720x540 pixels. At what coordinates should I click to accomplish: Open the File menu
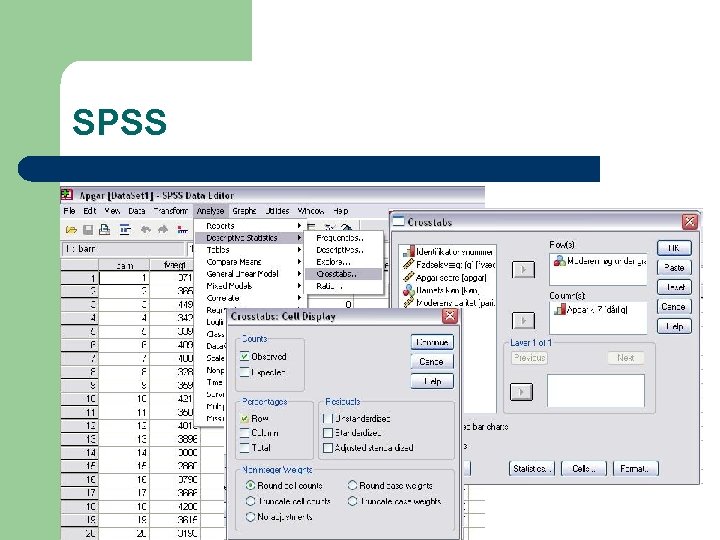(x=69, y=211)
